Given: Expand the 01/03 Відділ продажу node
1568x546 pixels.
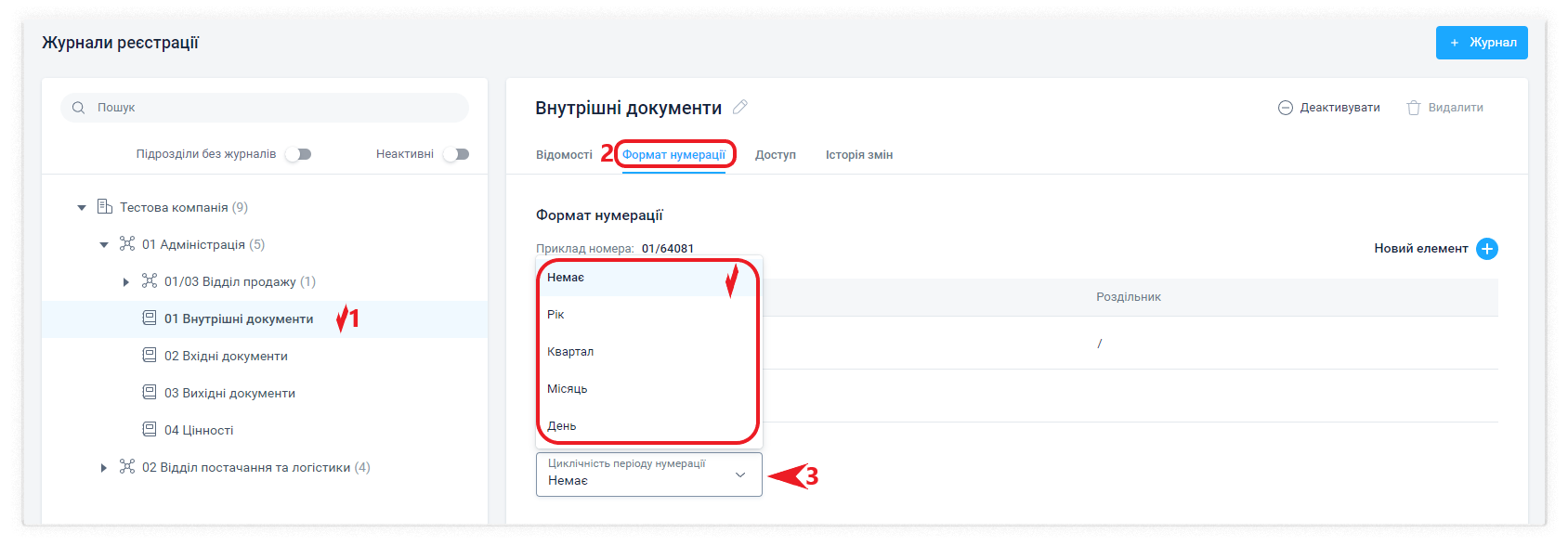Looking at the screenshot, I should point(126,282).
